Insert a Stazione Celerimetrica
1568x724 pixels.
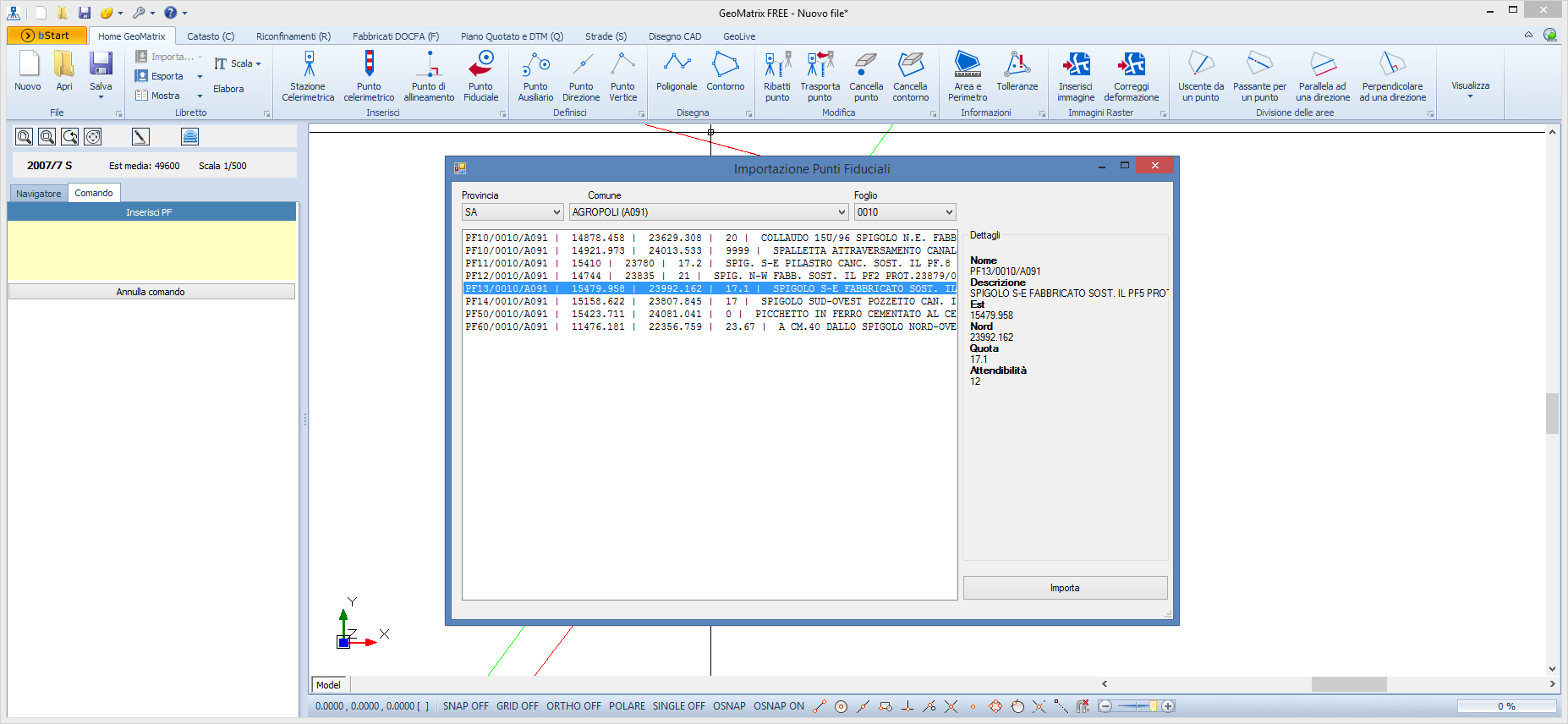tap(308, 76)
